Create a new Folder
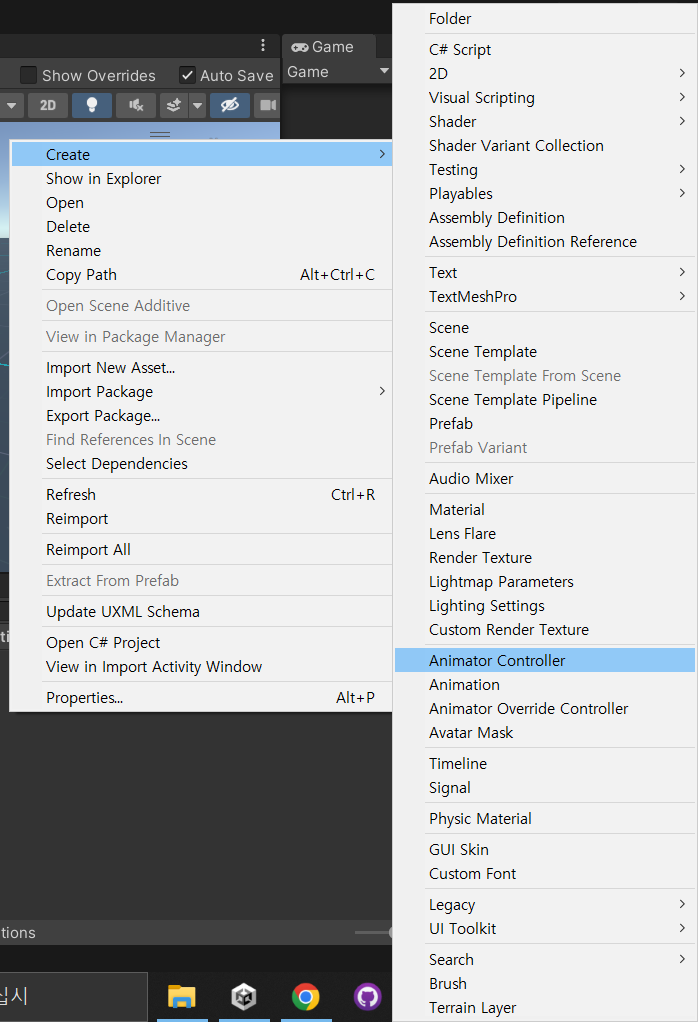Viewport: 698px width, 1022px height. pos(545,19)
